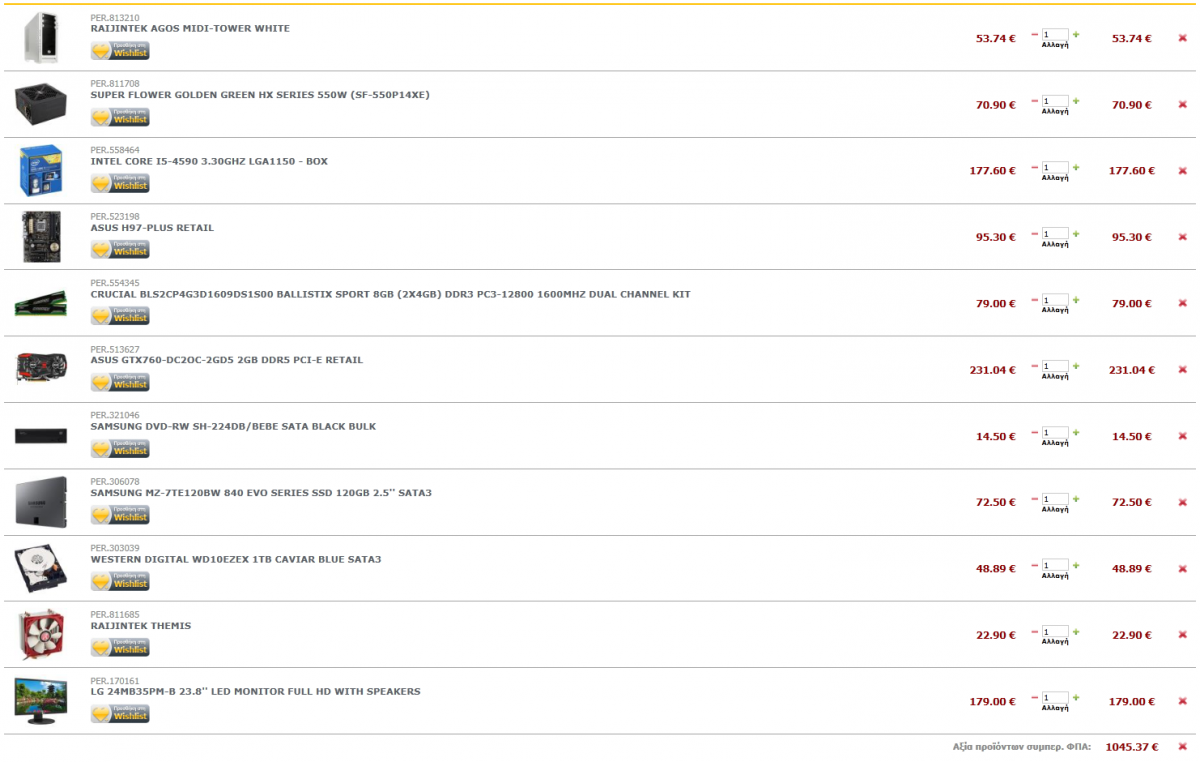Remove RAIJINTEK THEMIS from cart

[x=1182, y=635]
